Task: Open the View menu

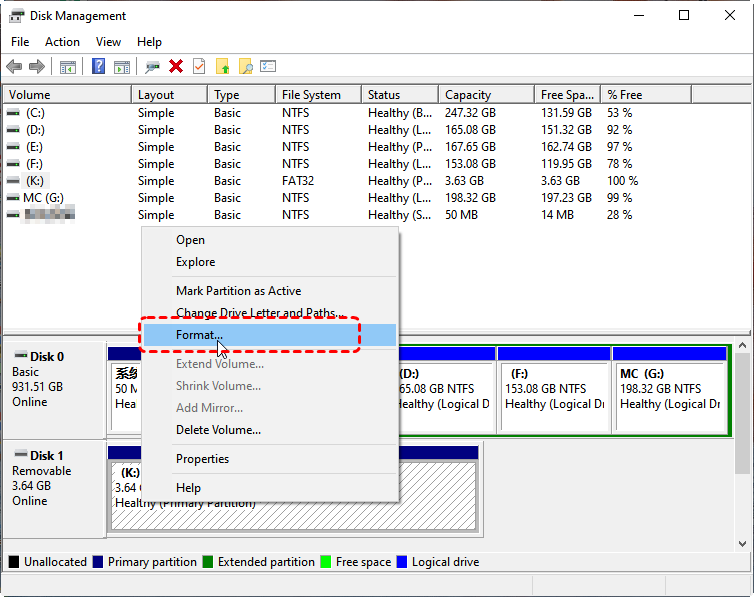Action: coord(108,42)
